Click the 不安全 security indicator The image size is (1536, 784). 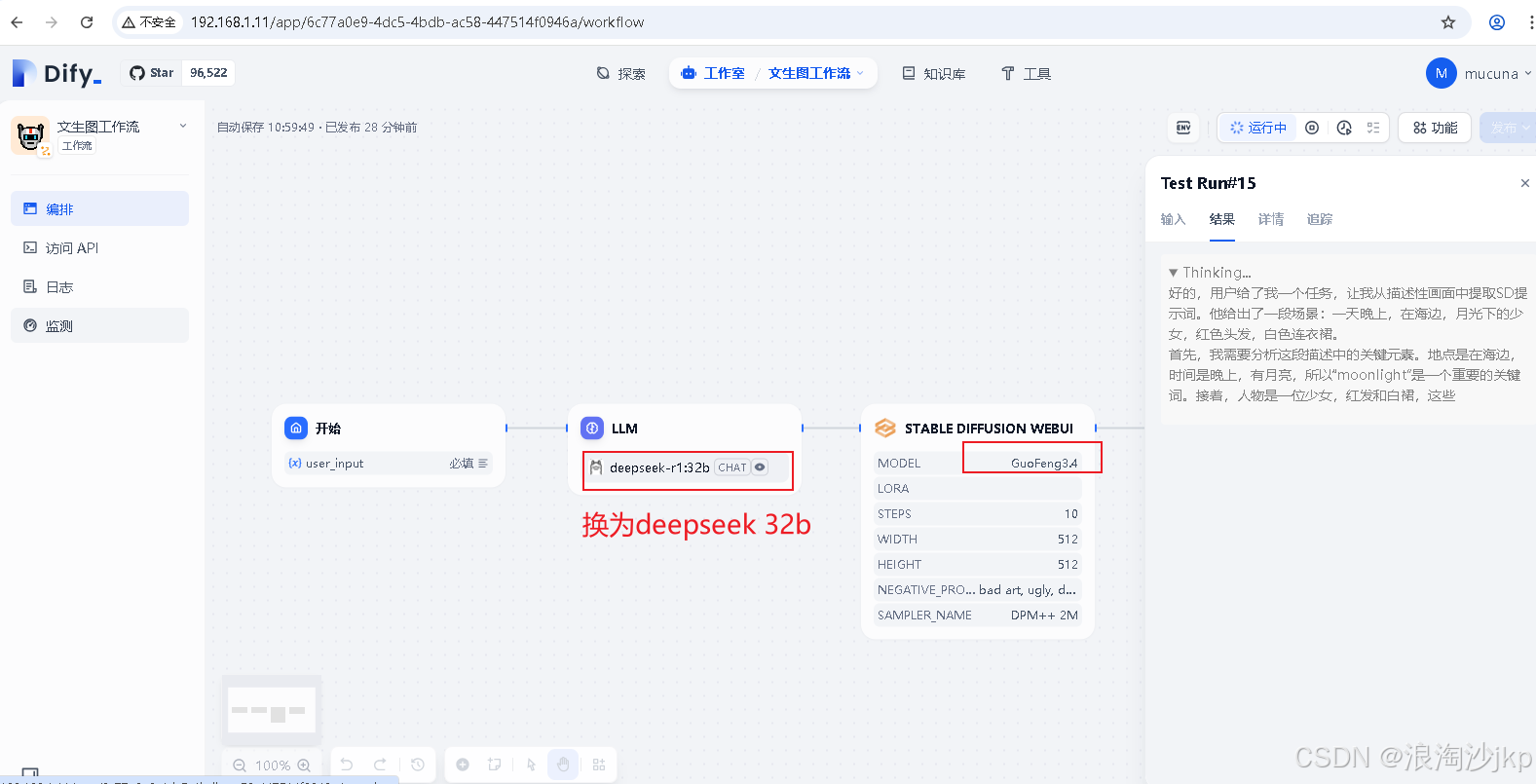coord(149,22)
